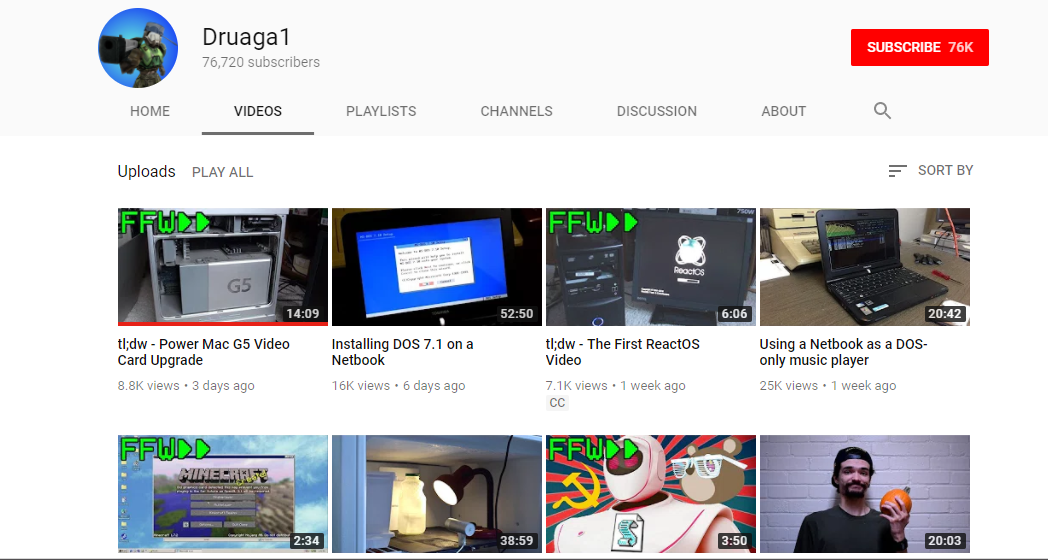Open 'Using a Netbook as a DOS-only music player' title
Image resolution: width=1048 pixels, height=560 pixels.
click(x=843, y=352)
